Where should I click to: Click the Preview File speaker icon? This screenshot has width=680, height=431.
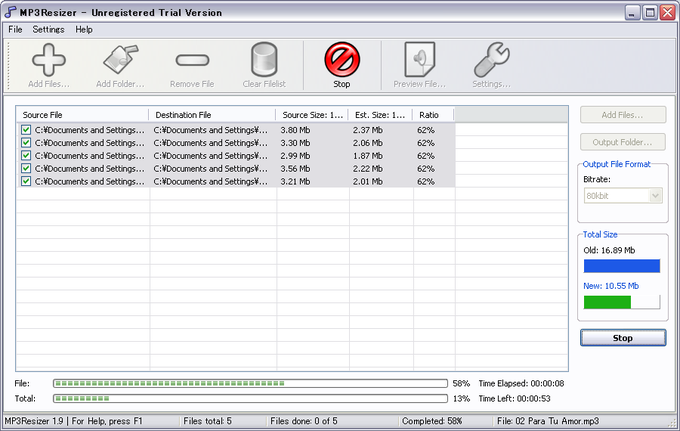click(x=419, y=59)
